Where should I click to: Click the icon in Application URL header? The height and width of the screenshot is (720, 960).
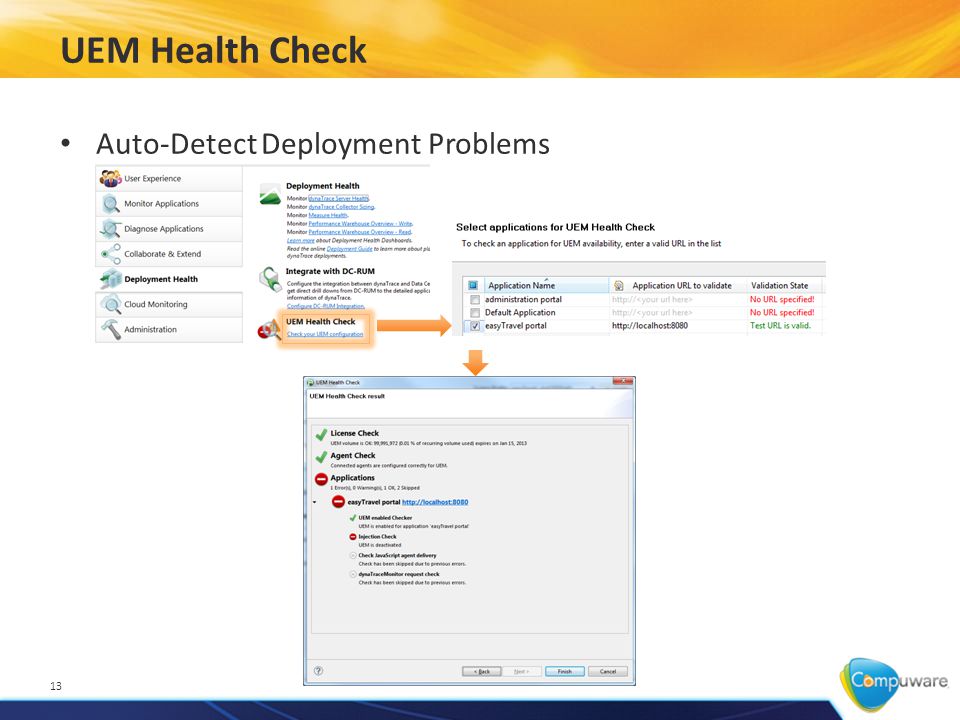[618, 285]
